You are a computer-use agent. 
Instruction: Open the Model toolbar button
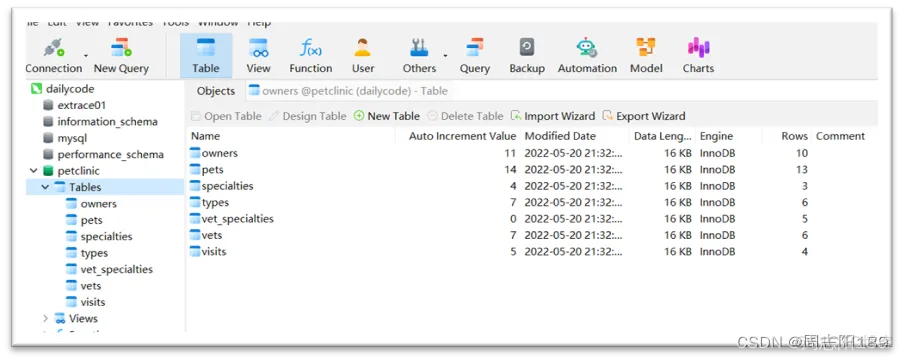click(x=646, y=56)
